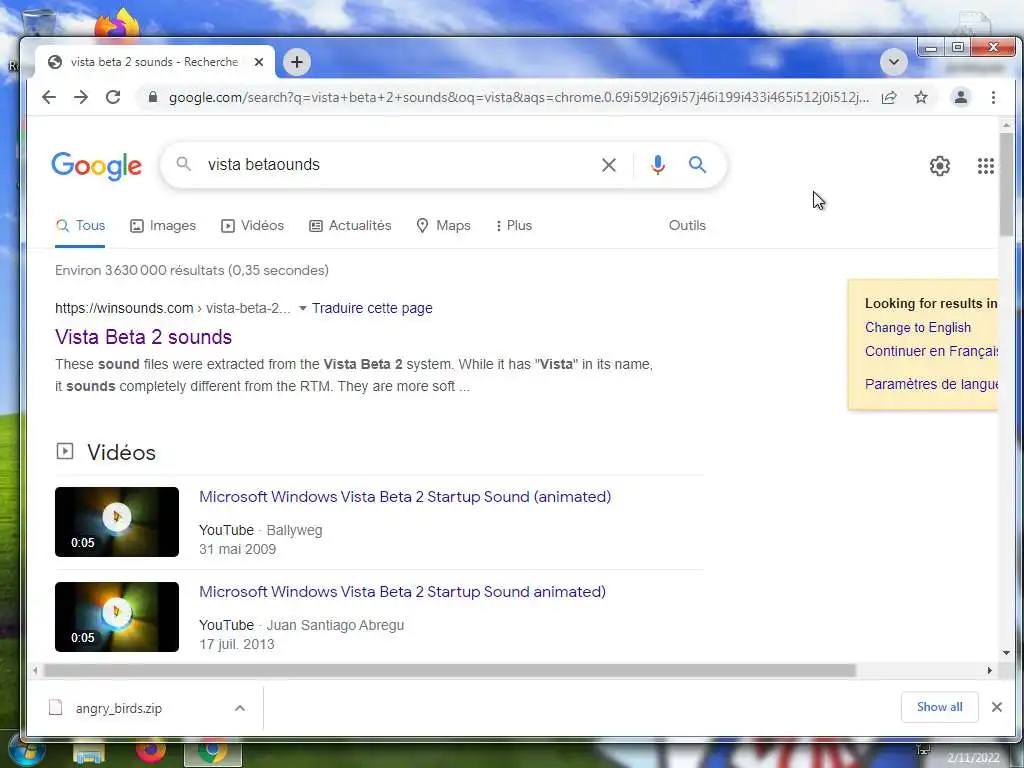Screen dimensions: 1024x768
Task: Share this page via the share icon
Action: coord(889,97)
